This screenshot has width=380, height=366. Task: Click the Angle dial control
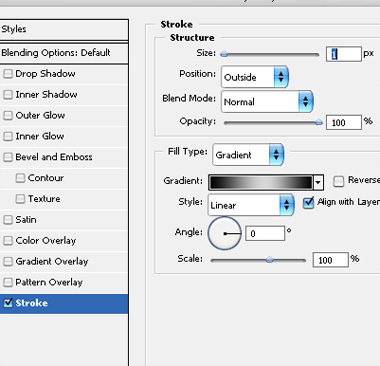coord(224,233)
